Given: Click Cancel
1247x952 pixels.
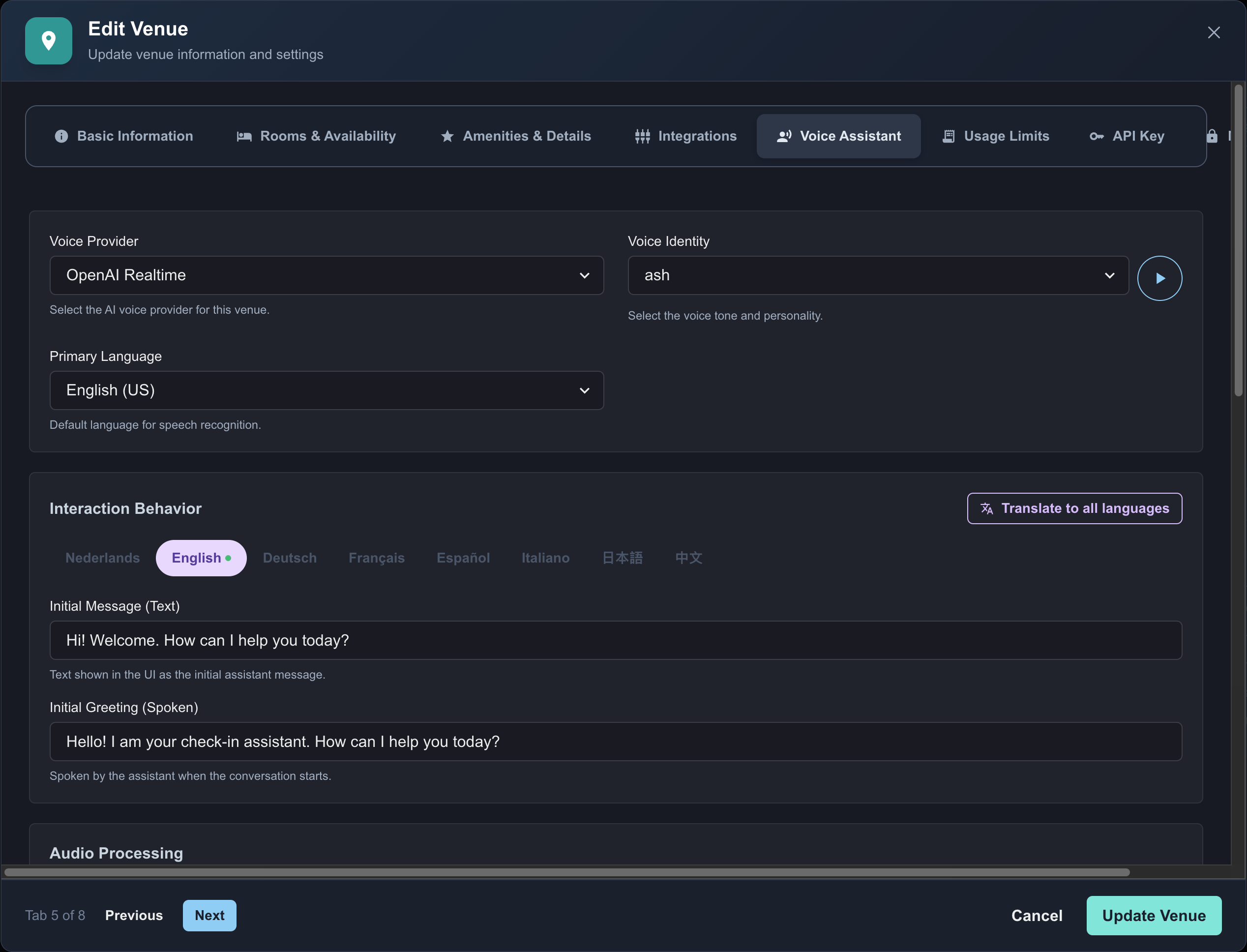Looking at the screenshot, I should (x=1037, y=916).
